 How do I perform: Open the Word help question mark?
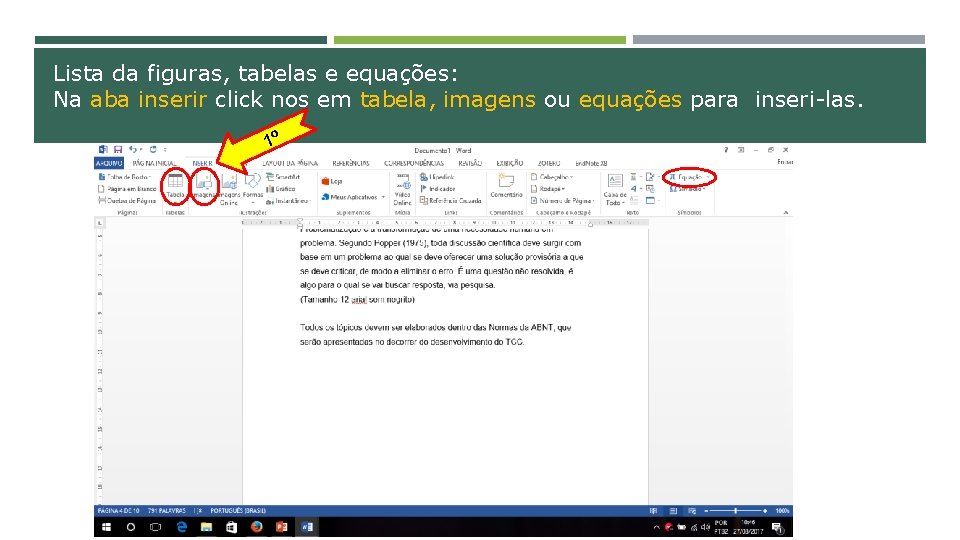pos(726,149)
